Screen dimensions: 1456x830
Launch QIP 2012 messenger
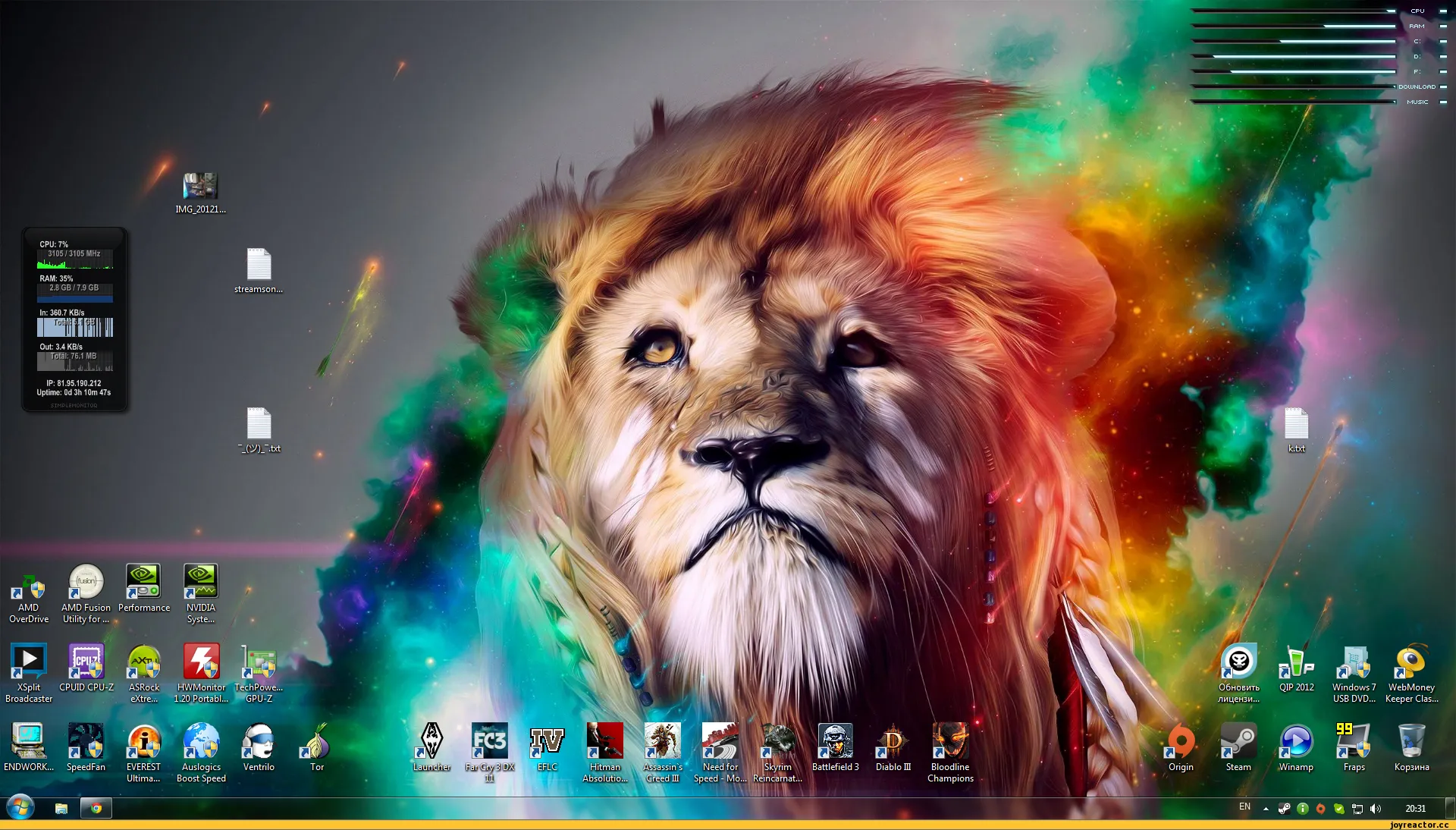1296,668
